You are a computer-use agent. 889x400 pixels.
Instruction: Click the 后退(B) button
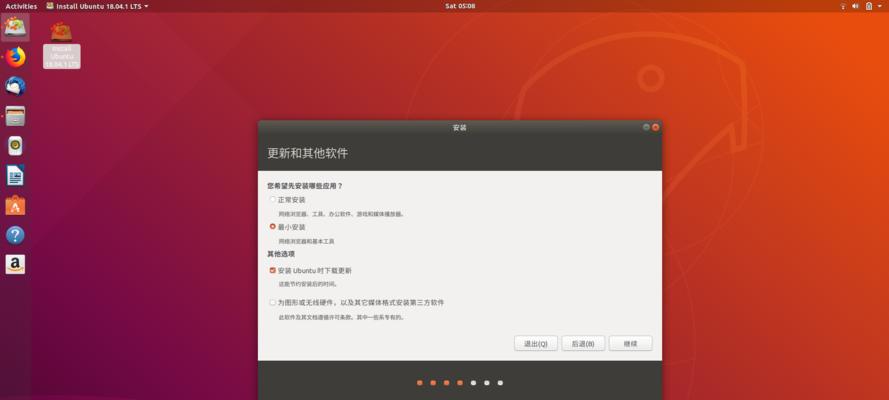pos(583,343)
